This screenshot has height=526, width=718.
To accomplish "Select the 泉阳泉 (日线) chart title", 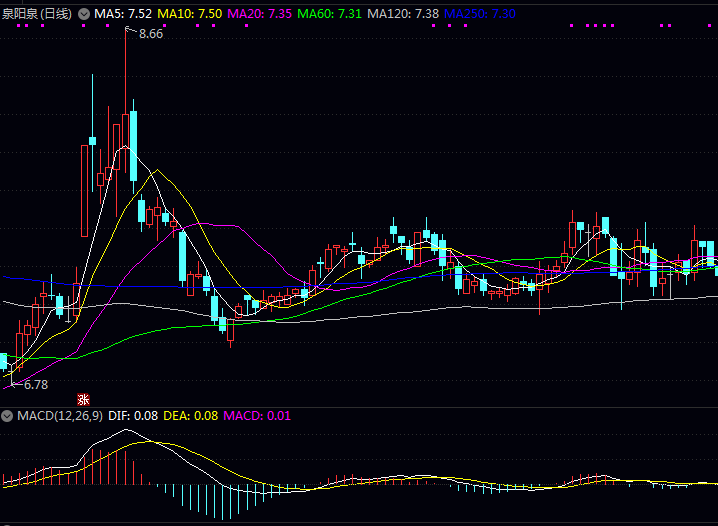I will point(36,14).
